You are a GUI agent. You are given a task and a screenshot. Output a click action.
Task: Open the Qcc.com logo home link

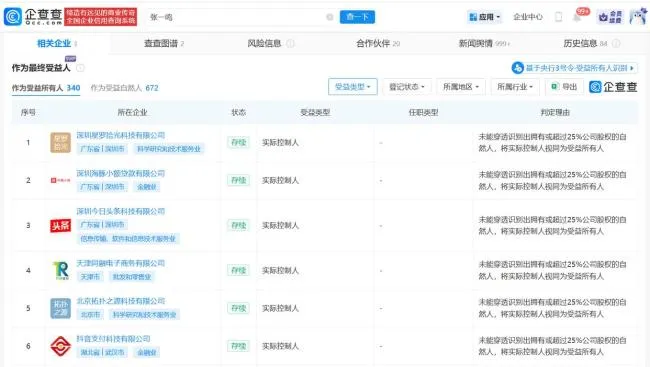(x=33, y=17)
